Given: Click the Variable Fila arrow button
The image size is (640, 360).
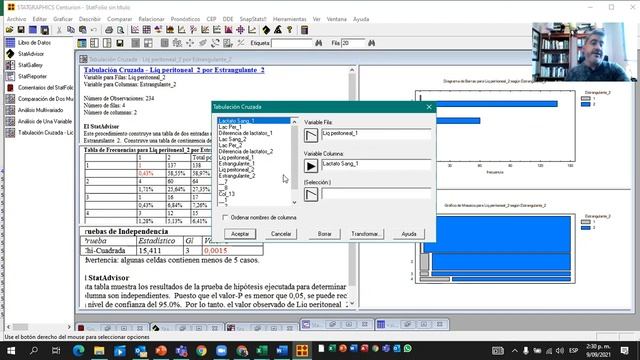Looking at the screenshot, I should 311,135.
